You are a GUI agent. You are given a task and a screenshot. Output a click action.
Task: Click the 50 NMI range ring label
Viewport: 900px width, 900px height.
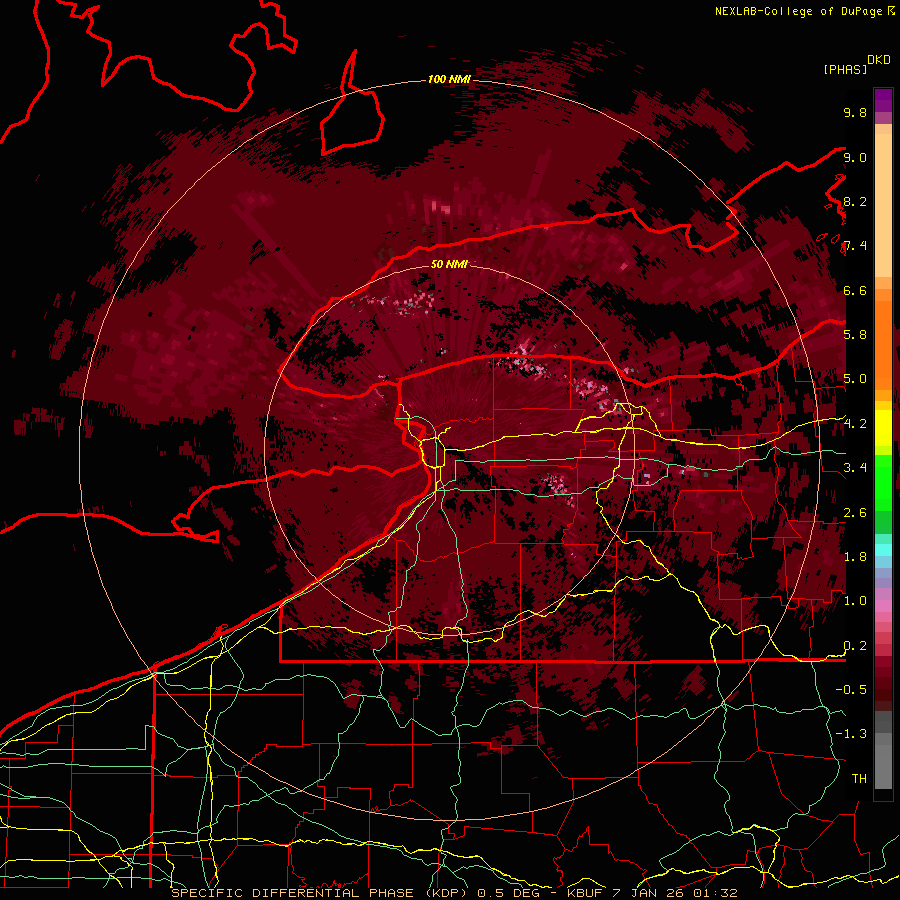(449, 264)
